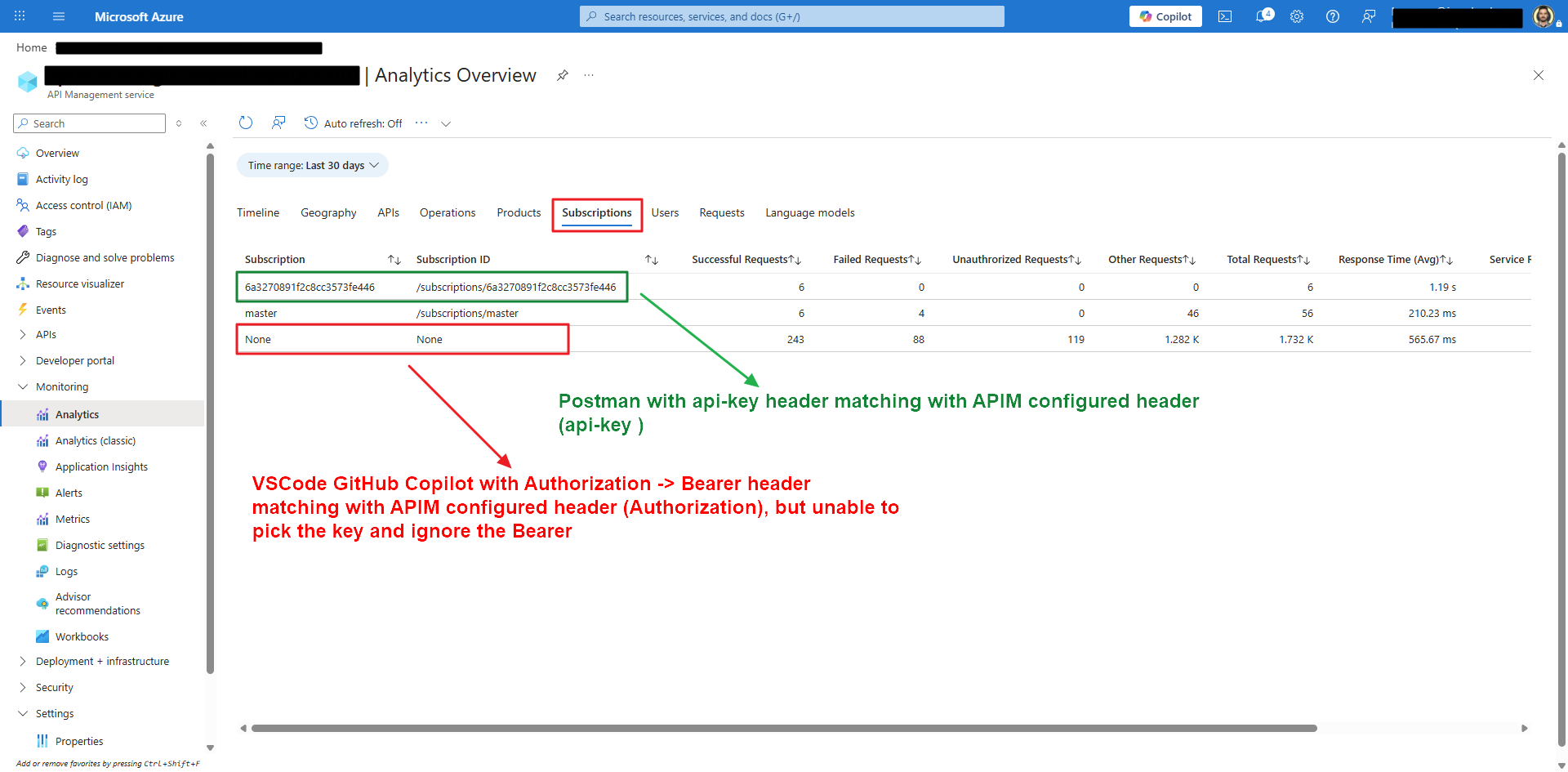This screenshot has height=772, width=1568.
Task: Expand the APIs sidebar group
Action: point(23,334)
